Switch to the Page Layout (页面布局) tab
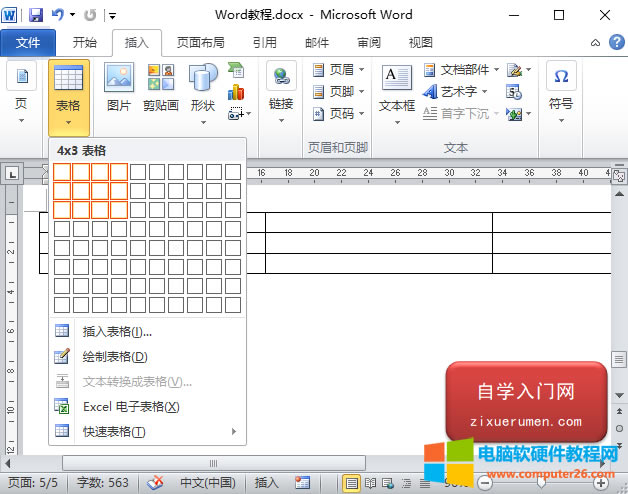This screenshot has width=628, height=494. (x=200, y=42)
